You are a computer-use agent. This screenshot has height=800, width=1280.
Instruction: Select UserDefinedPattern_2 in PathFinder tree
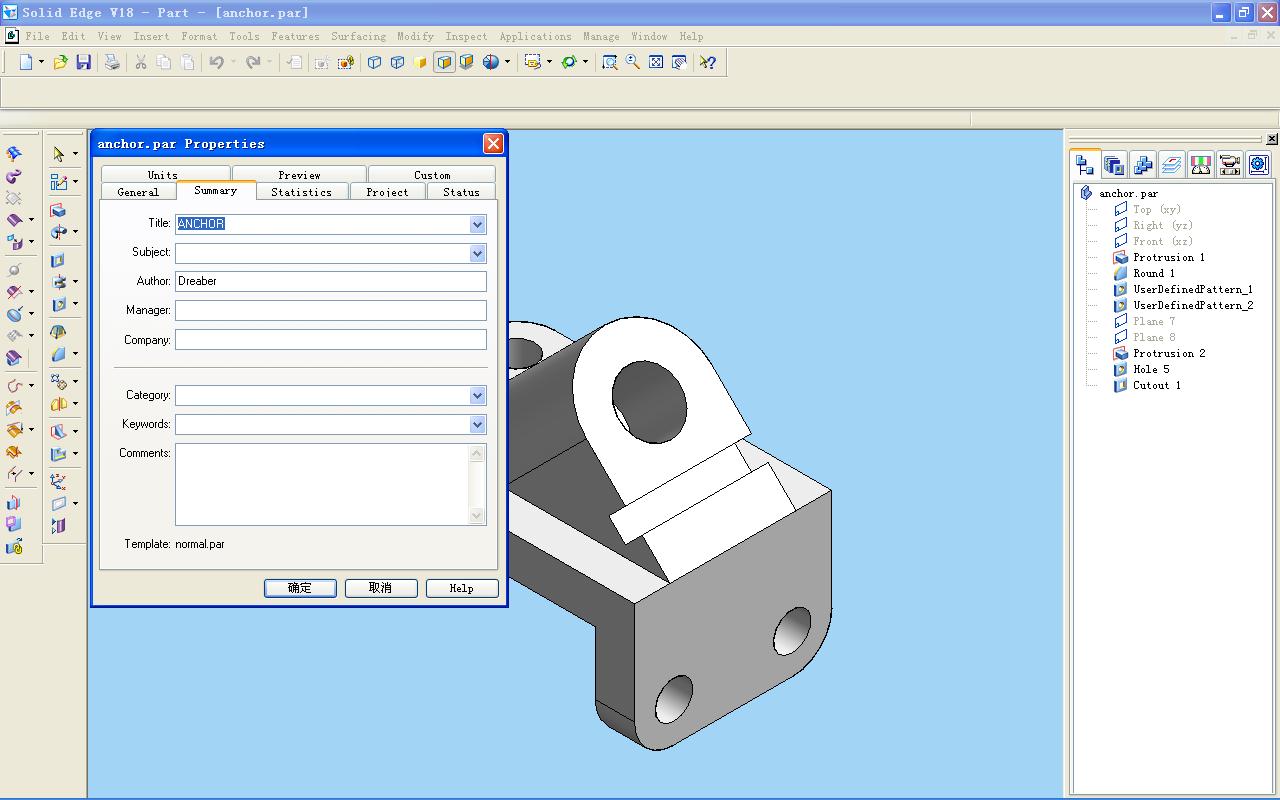tap(1192, 305)
